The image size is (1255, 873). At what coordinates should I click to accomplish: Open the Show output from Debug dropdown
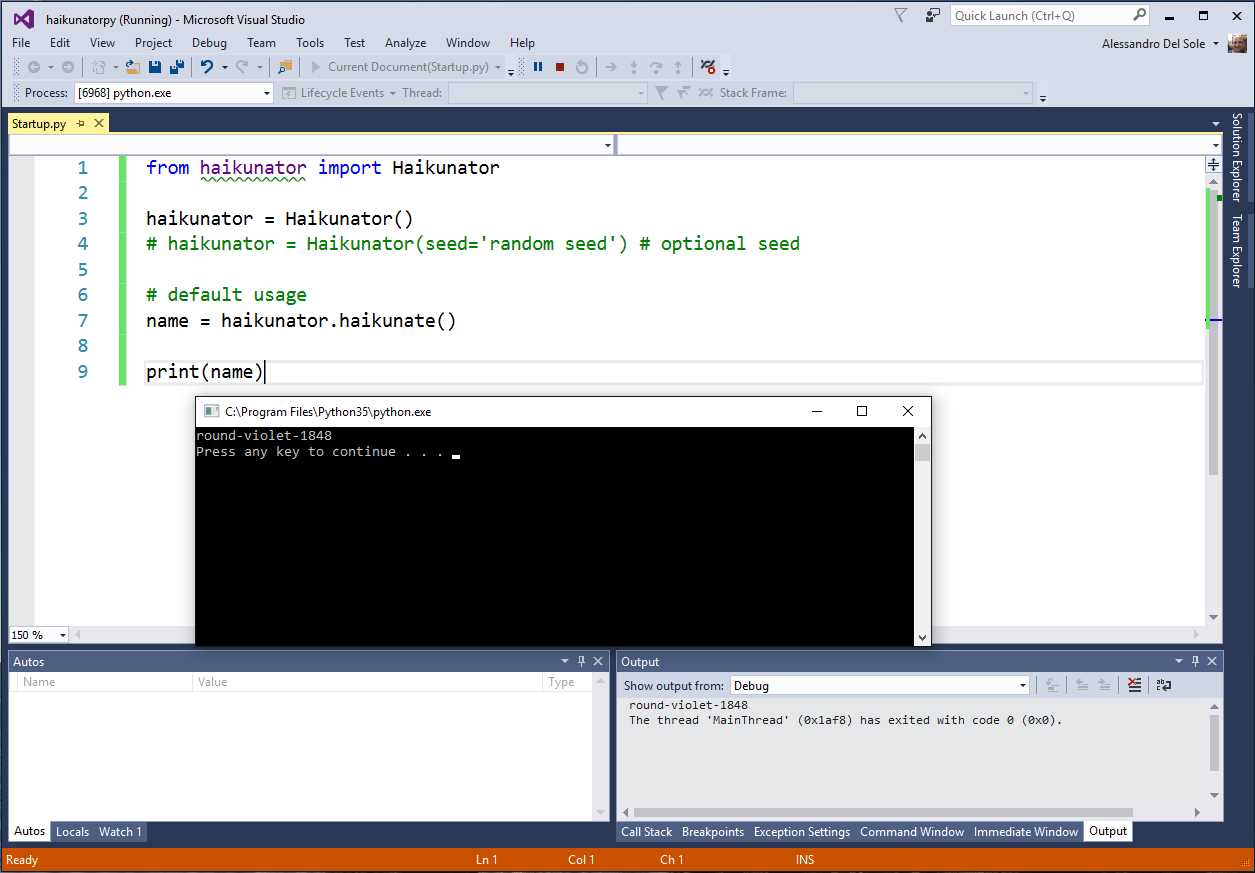[x=1021, y=685]
